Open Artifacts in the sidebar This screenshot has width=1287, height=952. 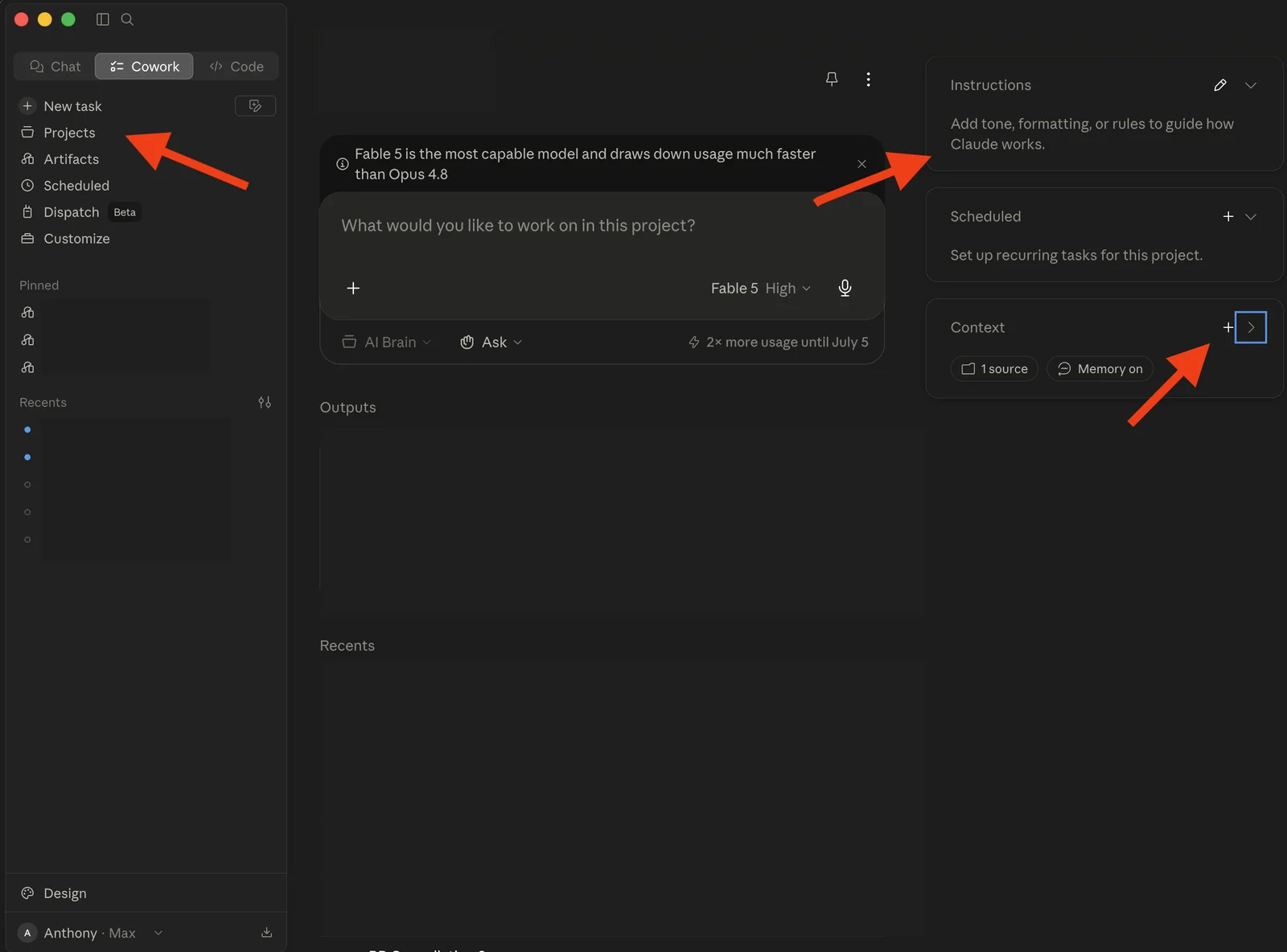tap(71, 159)
